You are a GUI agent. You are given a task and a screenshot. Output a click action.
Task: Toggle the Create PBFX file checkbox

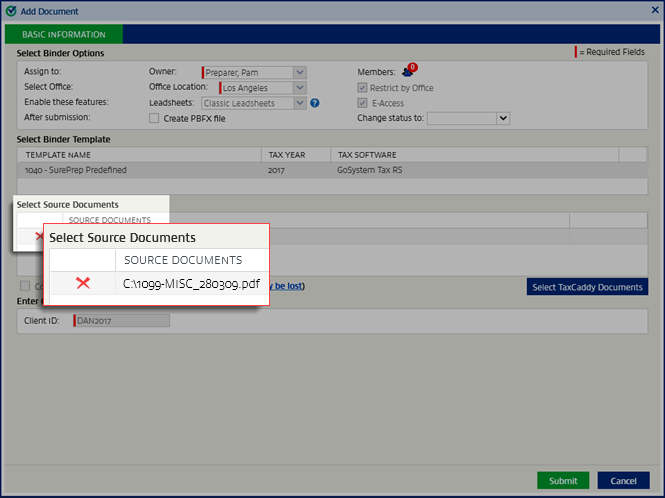pos(154,118)
